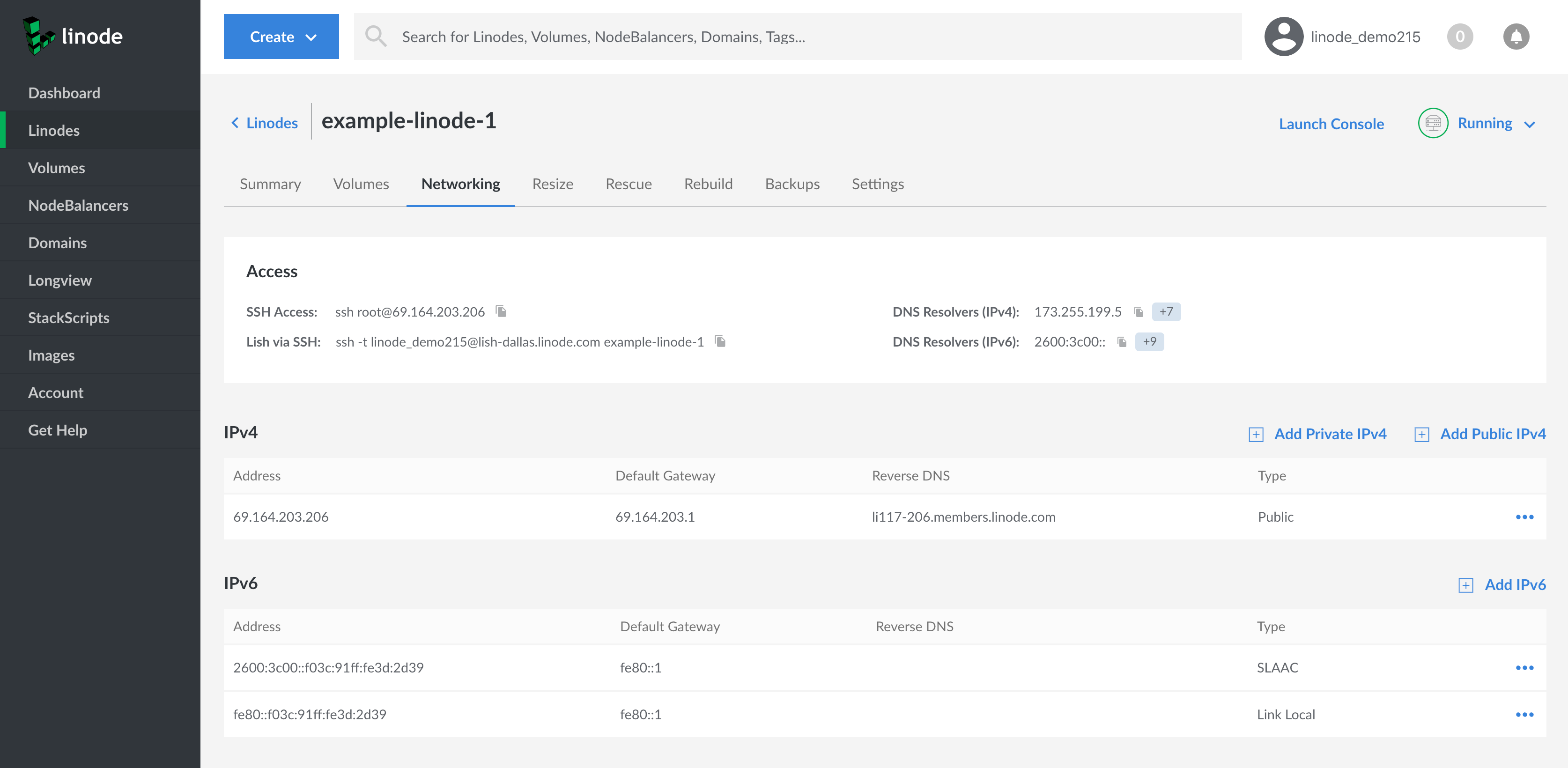1568x768 pixels.
Task: Open the Rebuild tab
Action: (708, 184)
